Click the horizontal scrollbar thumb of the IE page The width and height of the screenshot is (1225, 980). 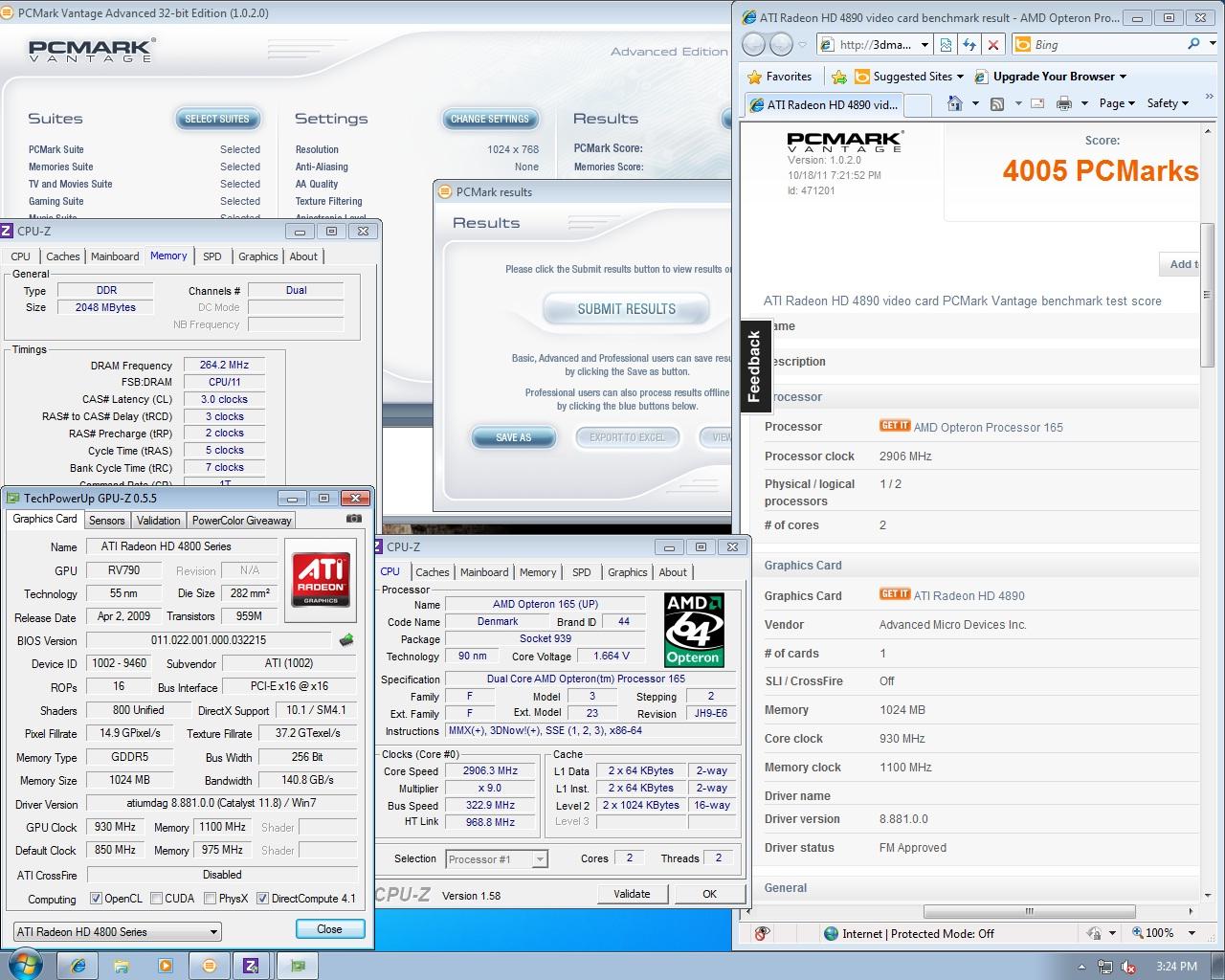1032,911
